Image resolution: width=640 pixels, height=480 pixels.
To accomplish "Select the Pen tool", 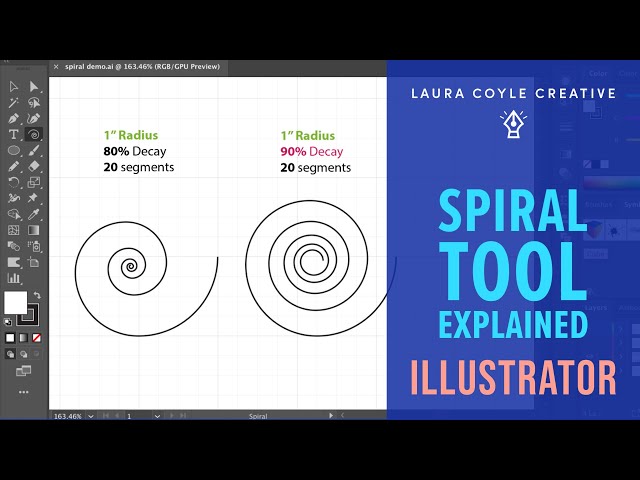I will point(13,118).
